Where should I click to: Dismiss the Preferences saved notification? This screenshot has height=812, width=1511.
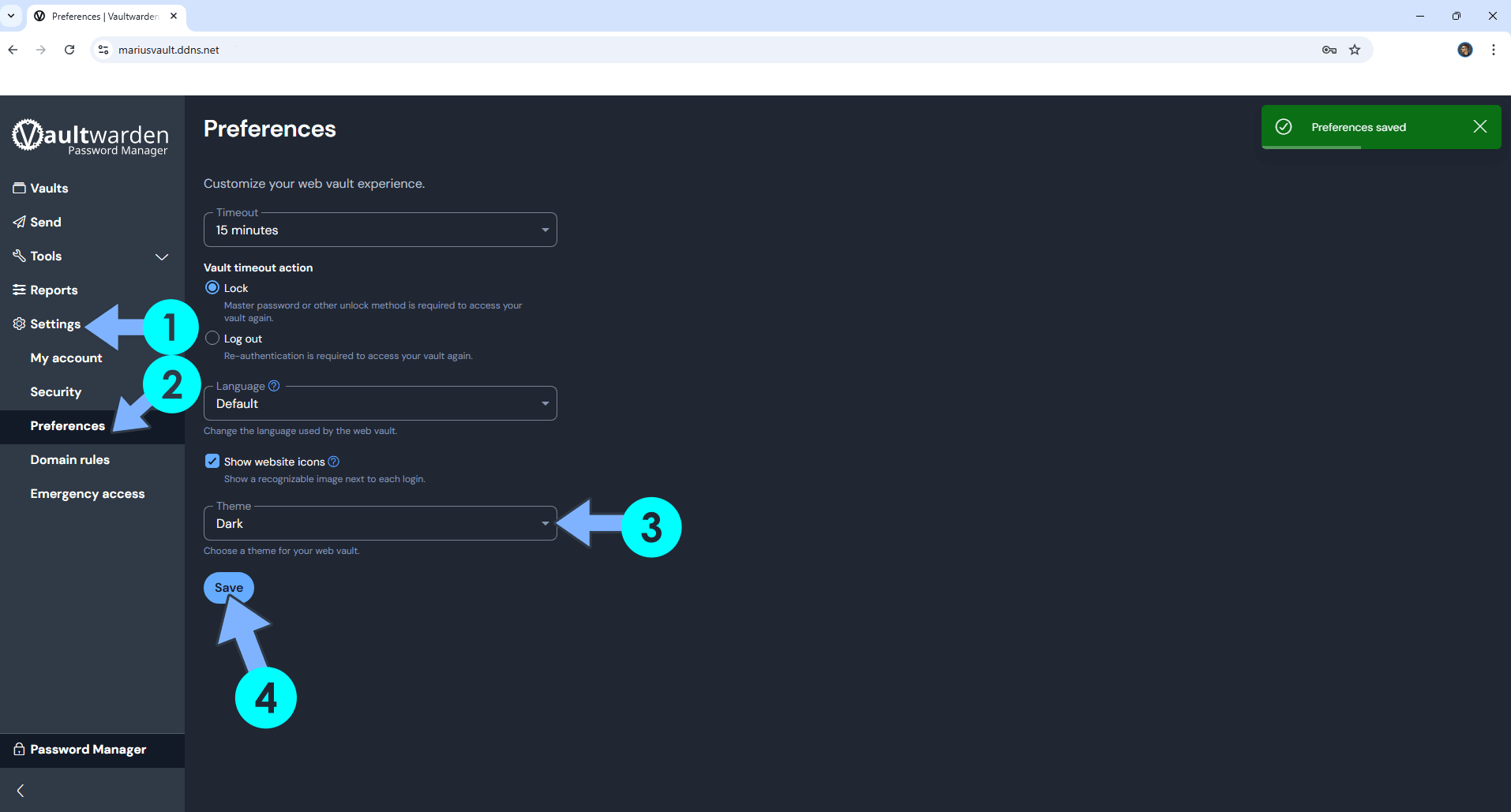1479,127
